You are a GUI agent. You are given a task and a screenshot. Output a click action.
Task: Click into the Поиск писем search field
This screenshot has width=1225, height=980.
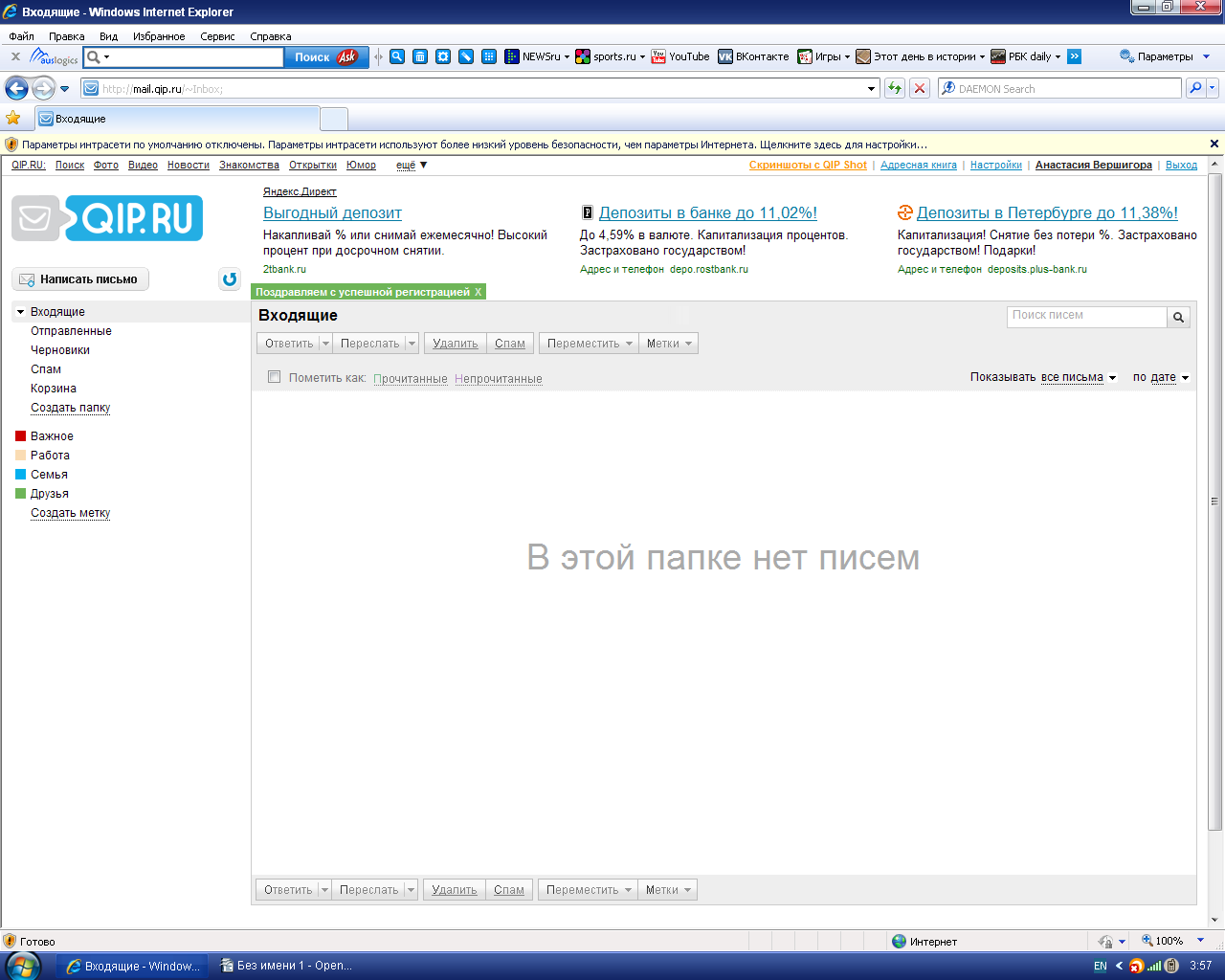click(1087, 316)
